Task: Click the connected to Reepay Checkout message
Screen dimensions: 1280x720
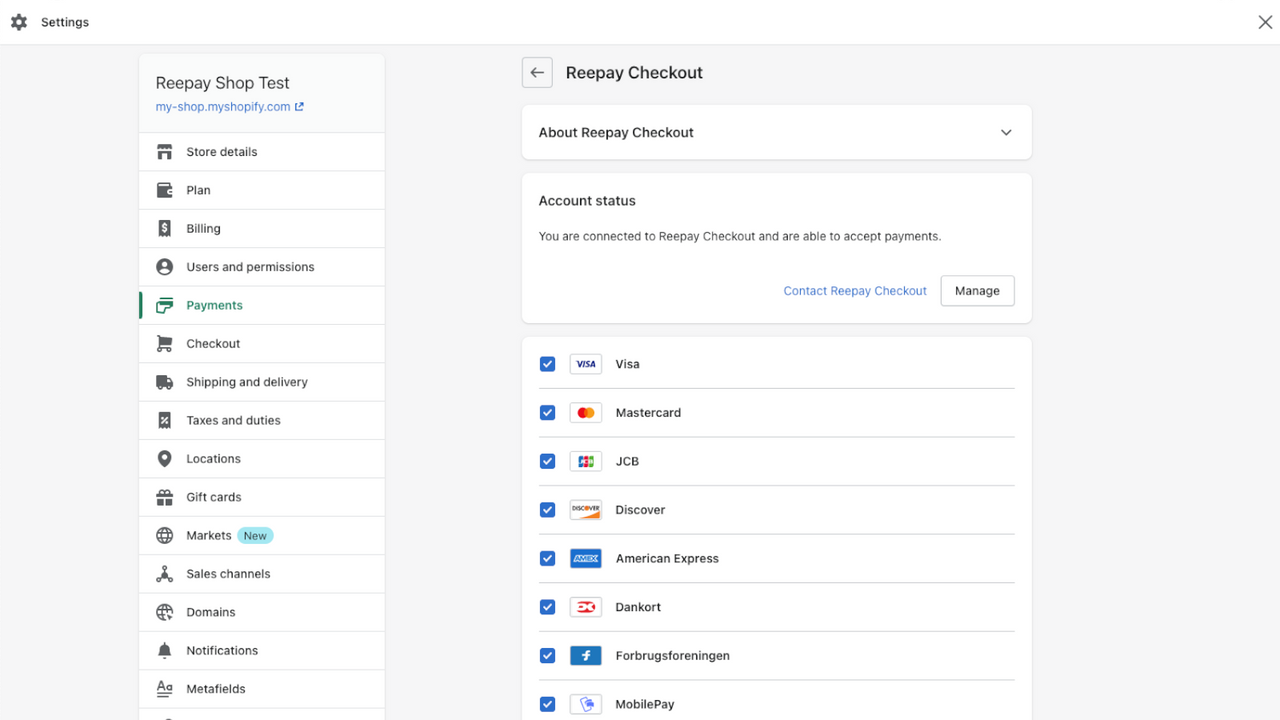Action: [740, 237]
